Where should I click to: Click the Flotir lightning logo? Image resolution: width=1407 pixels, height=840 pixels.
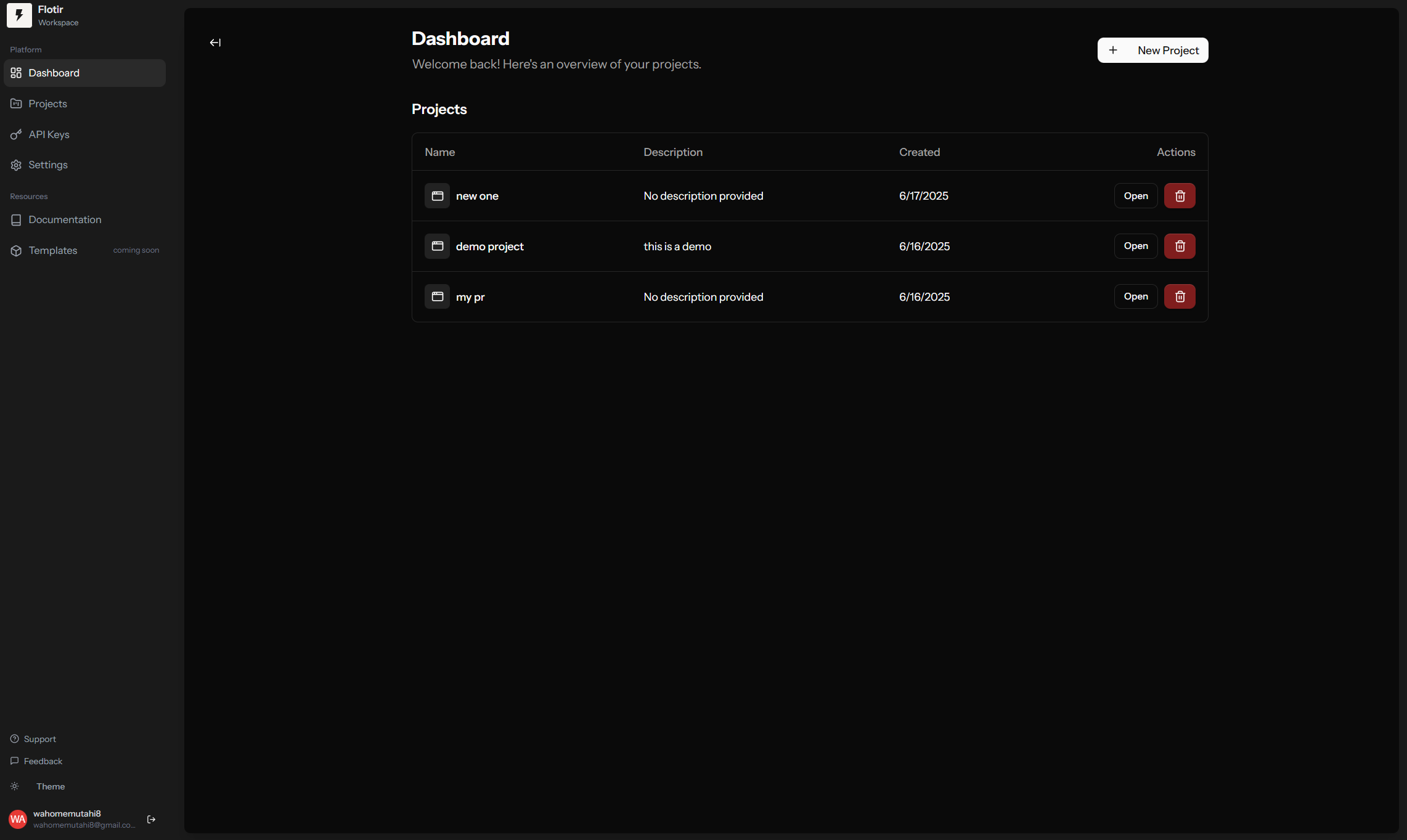pos(19,15)
